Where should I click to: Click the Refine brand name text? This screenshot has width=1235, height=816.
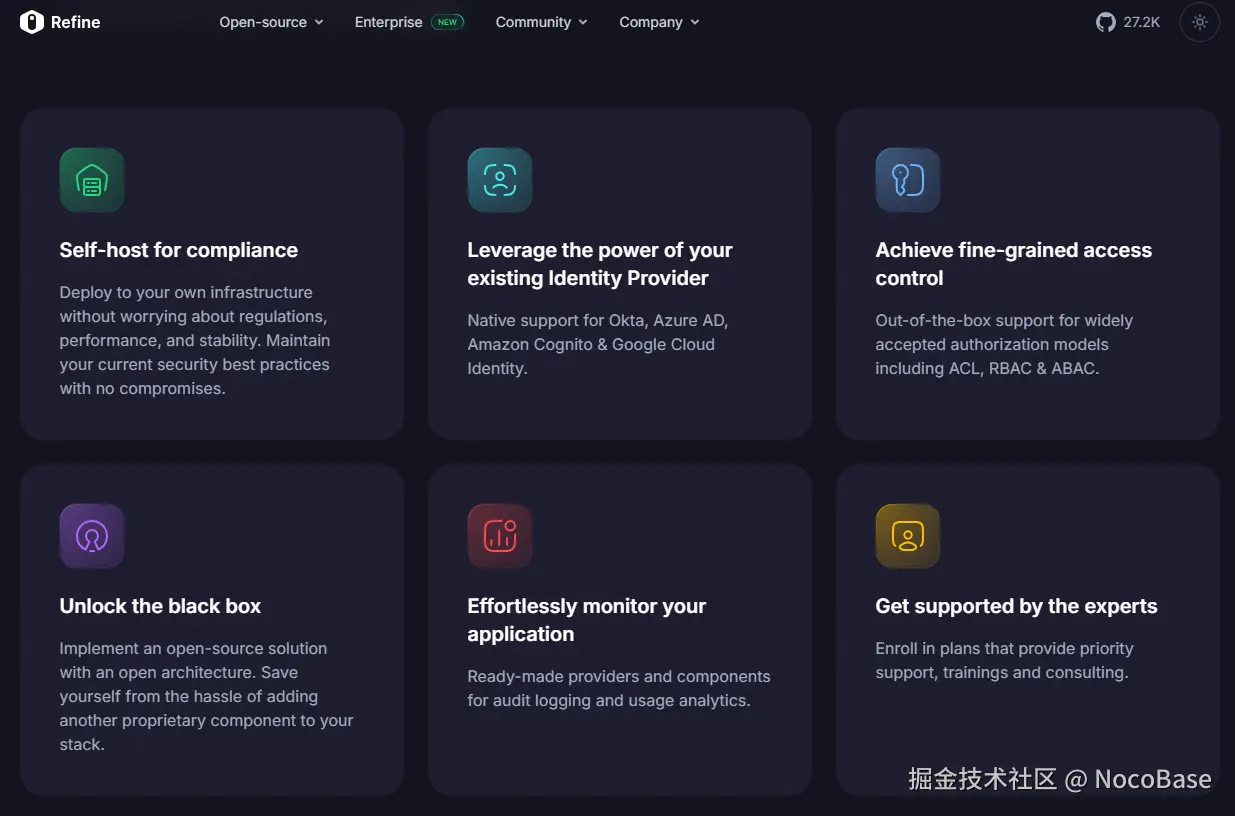point(76,22)
